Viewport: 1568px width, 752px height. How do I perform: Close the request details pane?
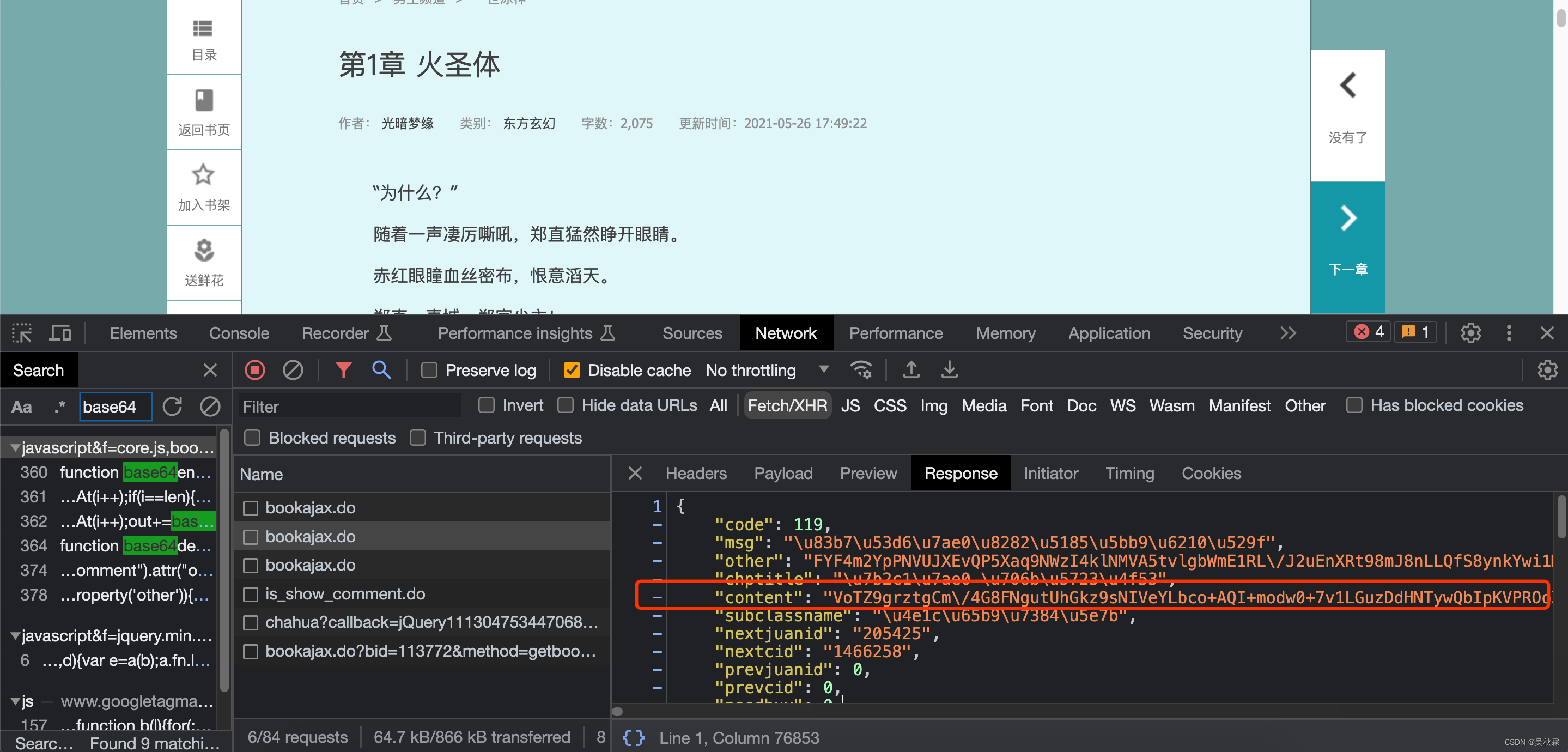point(635,473)
